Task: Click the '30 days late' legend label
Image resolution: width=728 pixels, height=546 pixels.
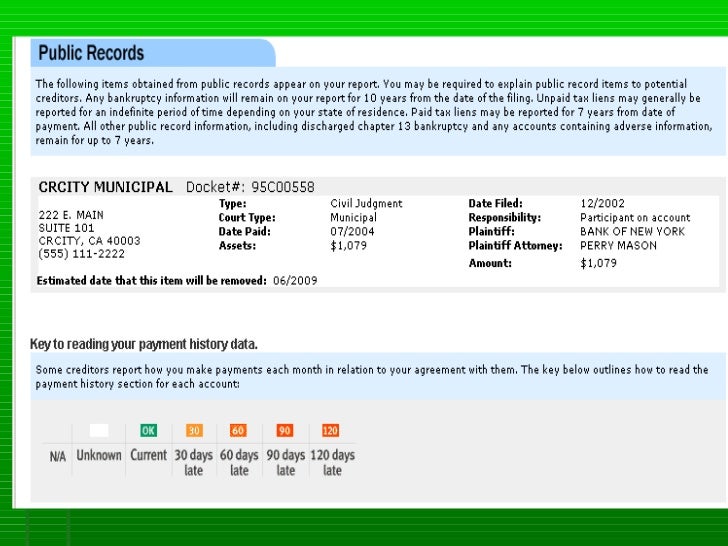Action: [x=194, y=462]
